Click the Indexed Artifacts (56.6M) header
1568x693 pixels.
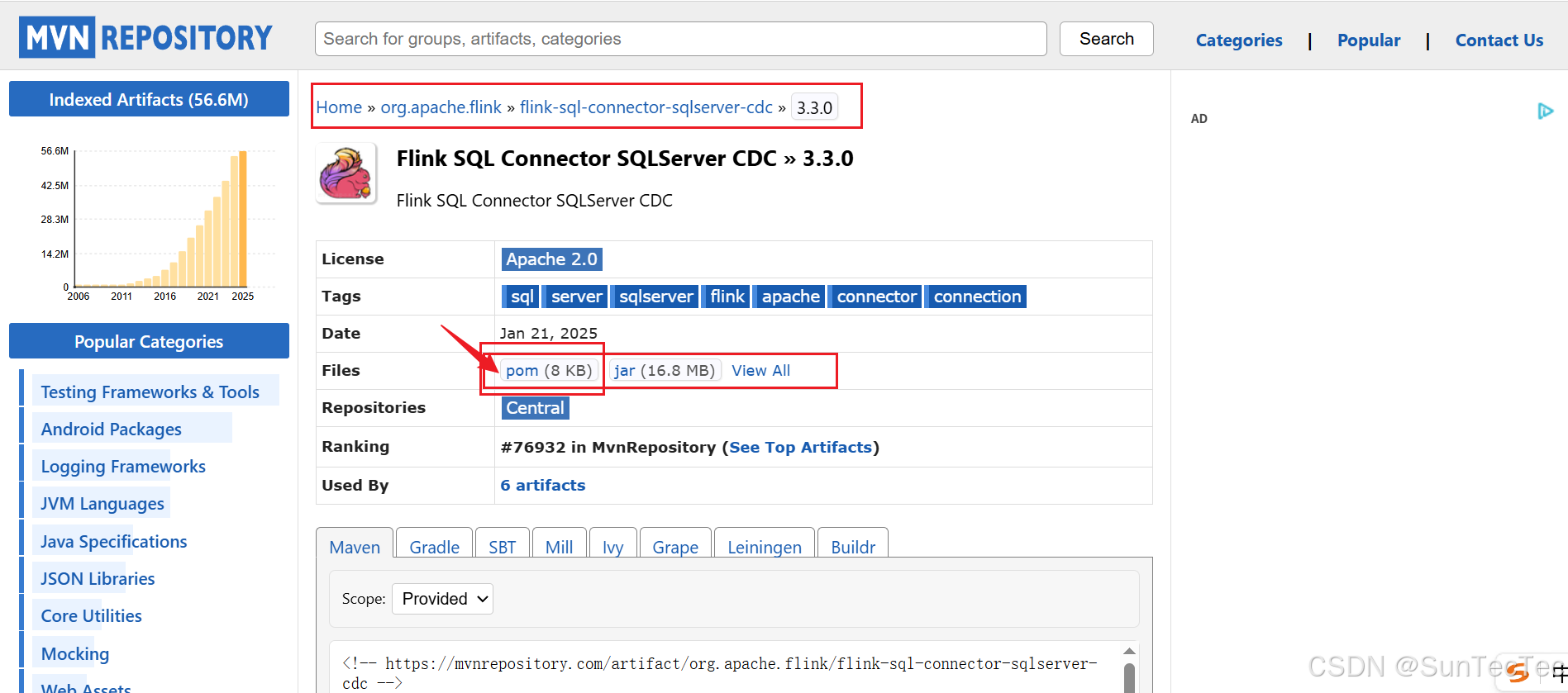149,99
